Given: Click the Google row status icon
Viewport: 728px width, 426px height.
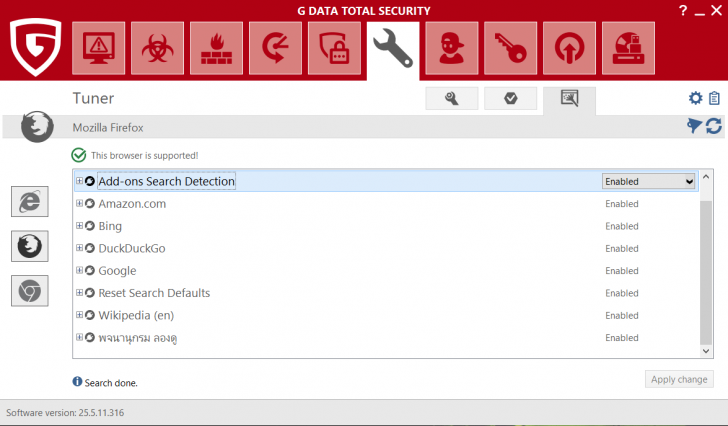Looking at the screenshot, I should (90, 270).
